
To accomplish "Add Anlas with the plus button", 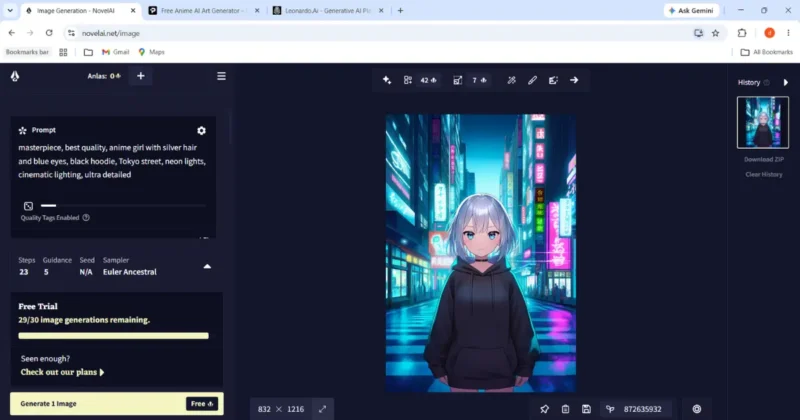I will (140, 76).
